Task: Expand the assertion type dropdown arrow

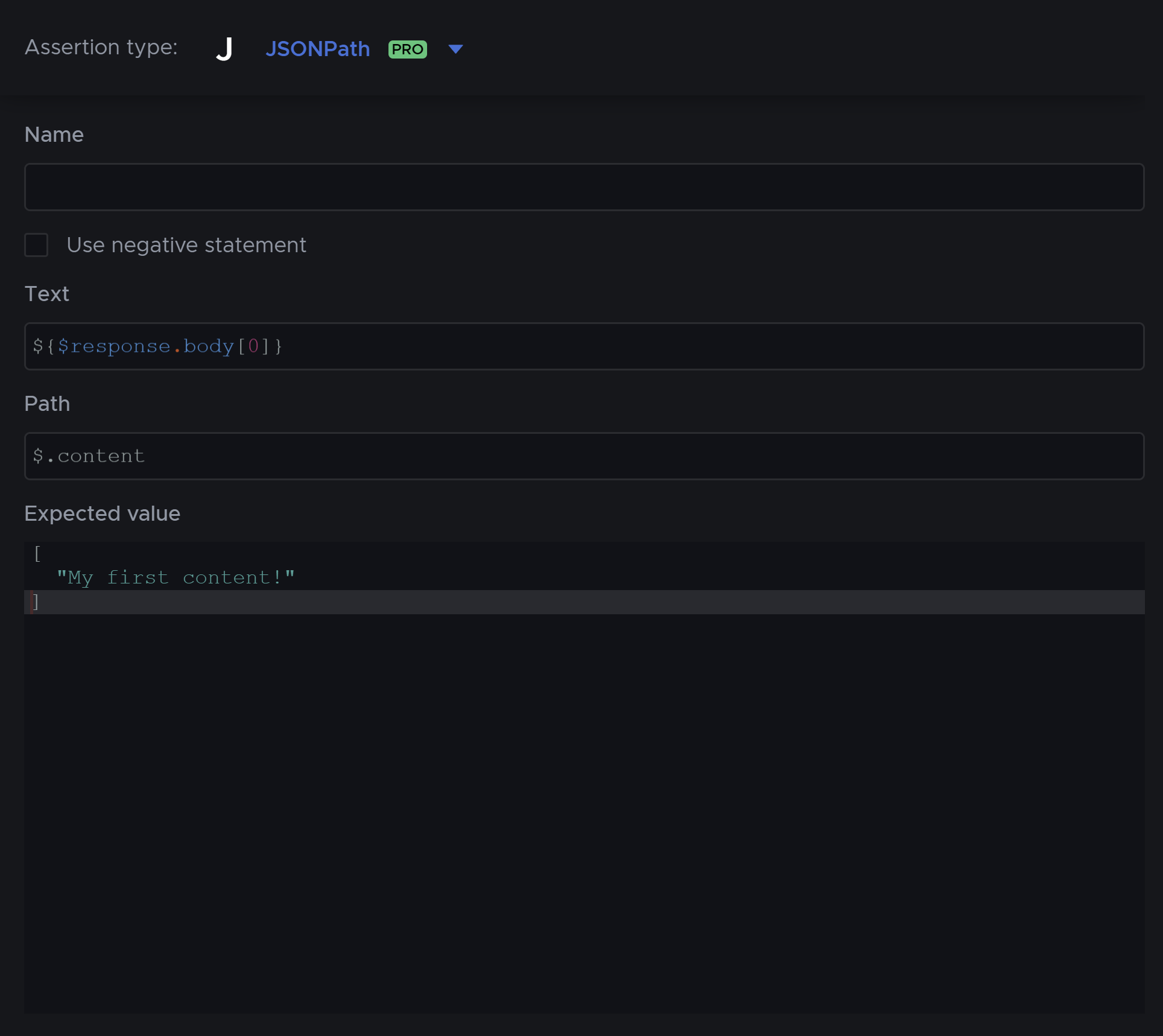Action: pos(455,49)
